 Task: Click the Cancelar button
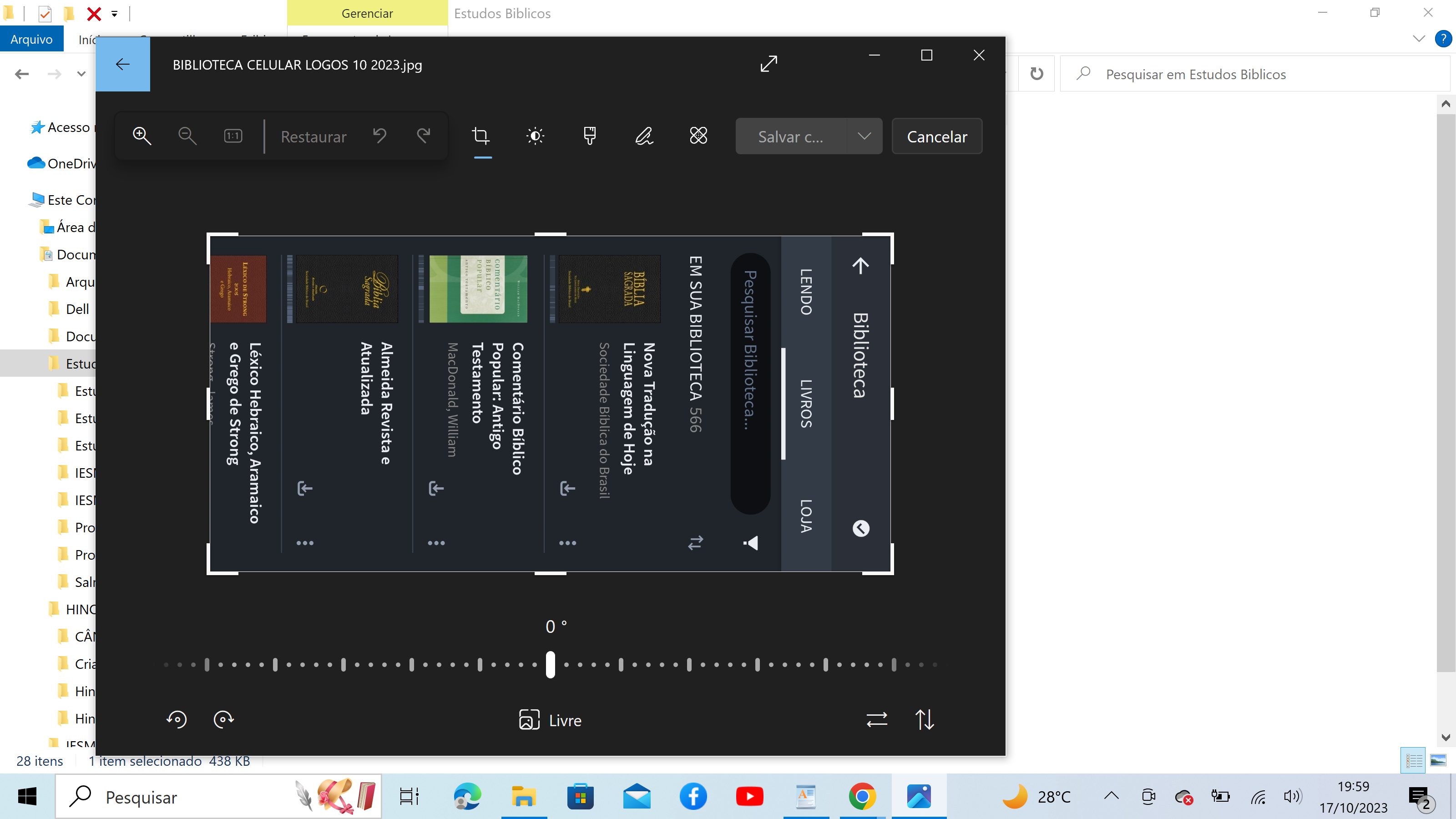point(936,136)
